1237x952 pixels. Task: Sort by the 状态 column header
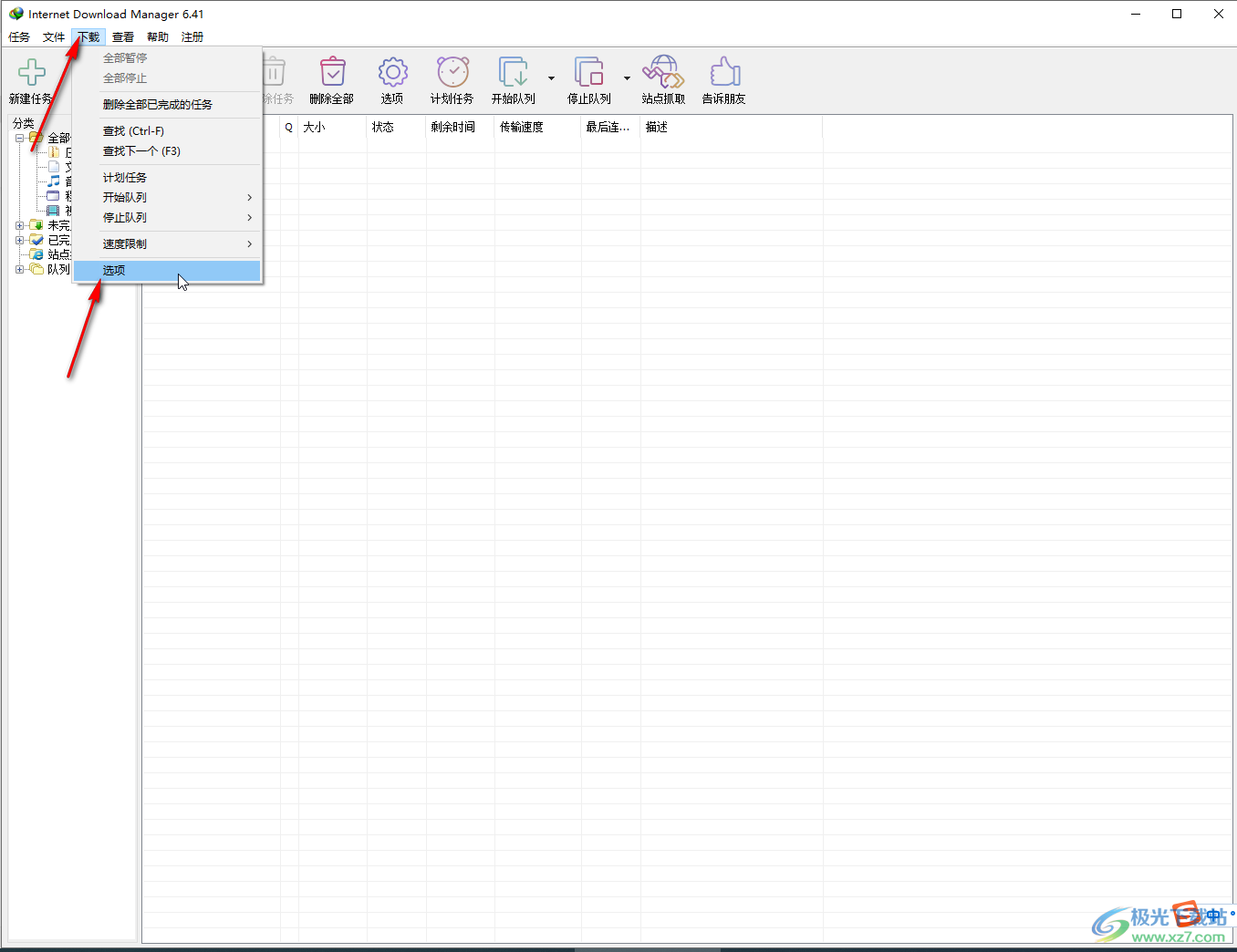click(397, 128)
